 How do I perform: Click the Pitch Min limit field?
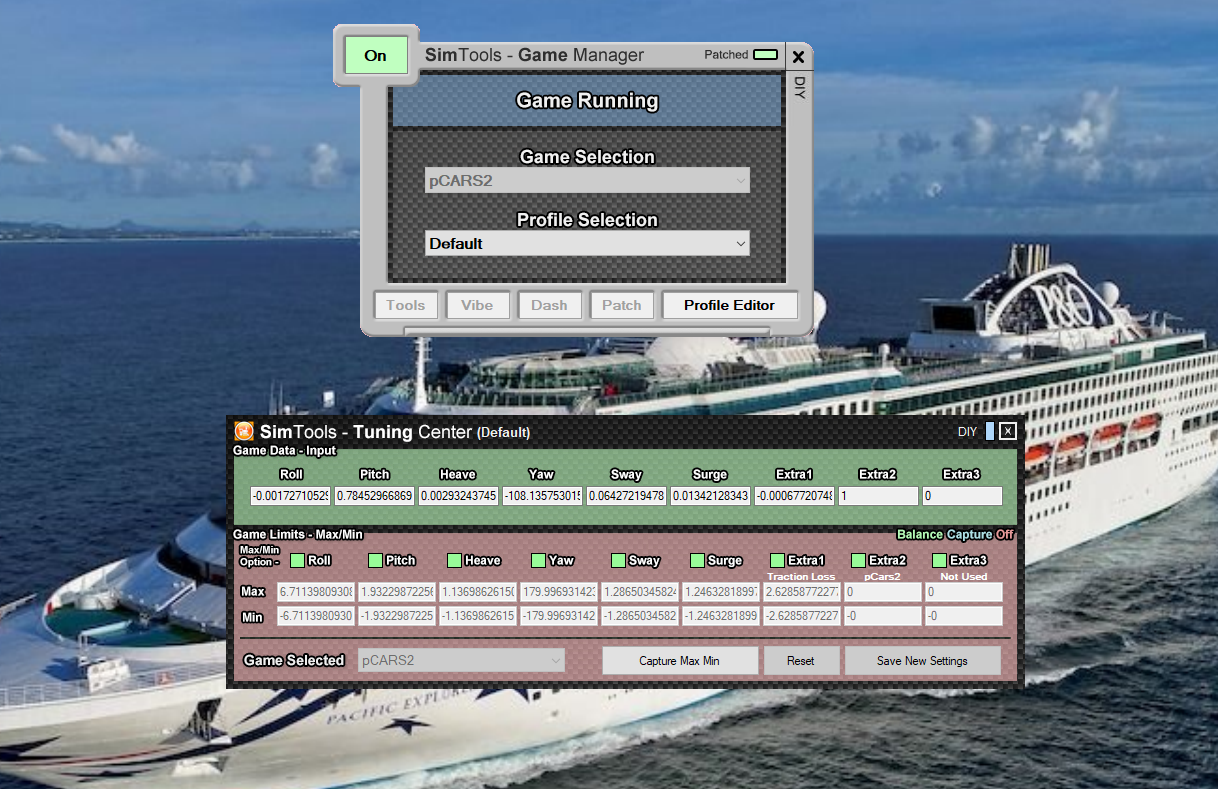[396, 616]
